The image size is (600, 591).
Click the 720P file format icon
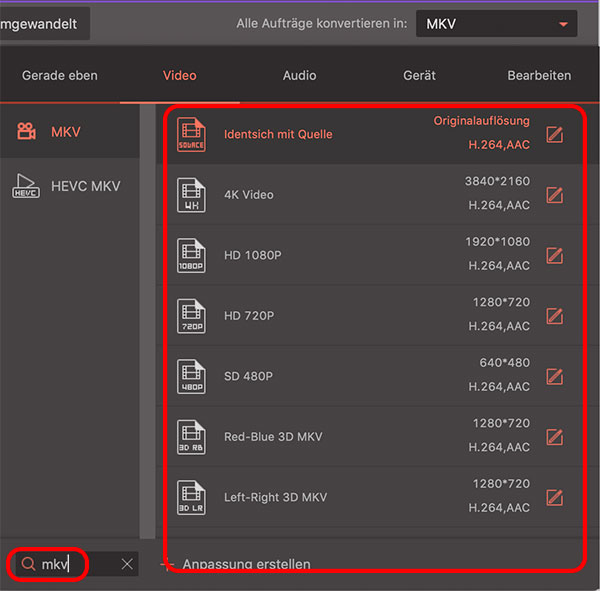pos(191,316)
